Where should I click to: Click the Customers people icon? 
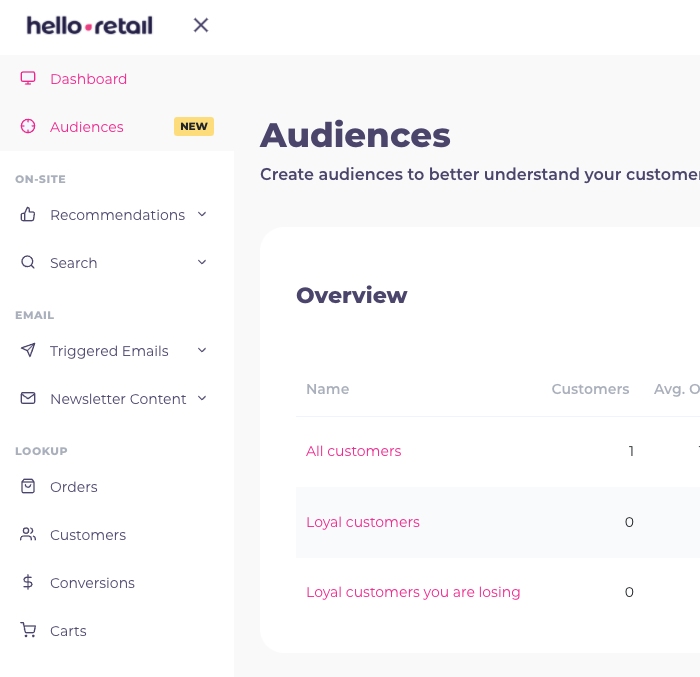click(28, 535)
